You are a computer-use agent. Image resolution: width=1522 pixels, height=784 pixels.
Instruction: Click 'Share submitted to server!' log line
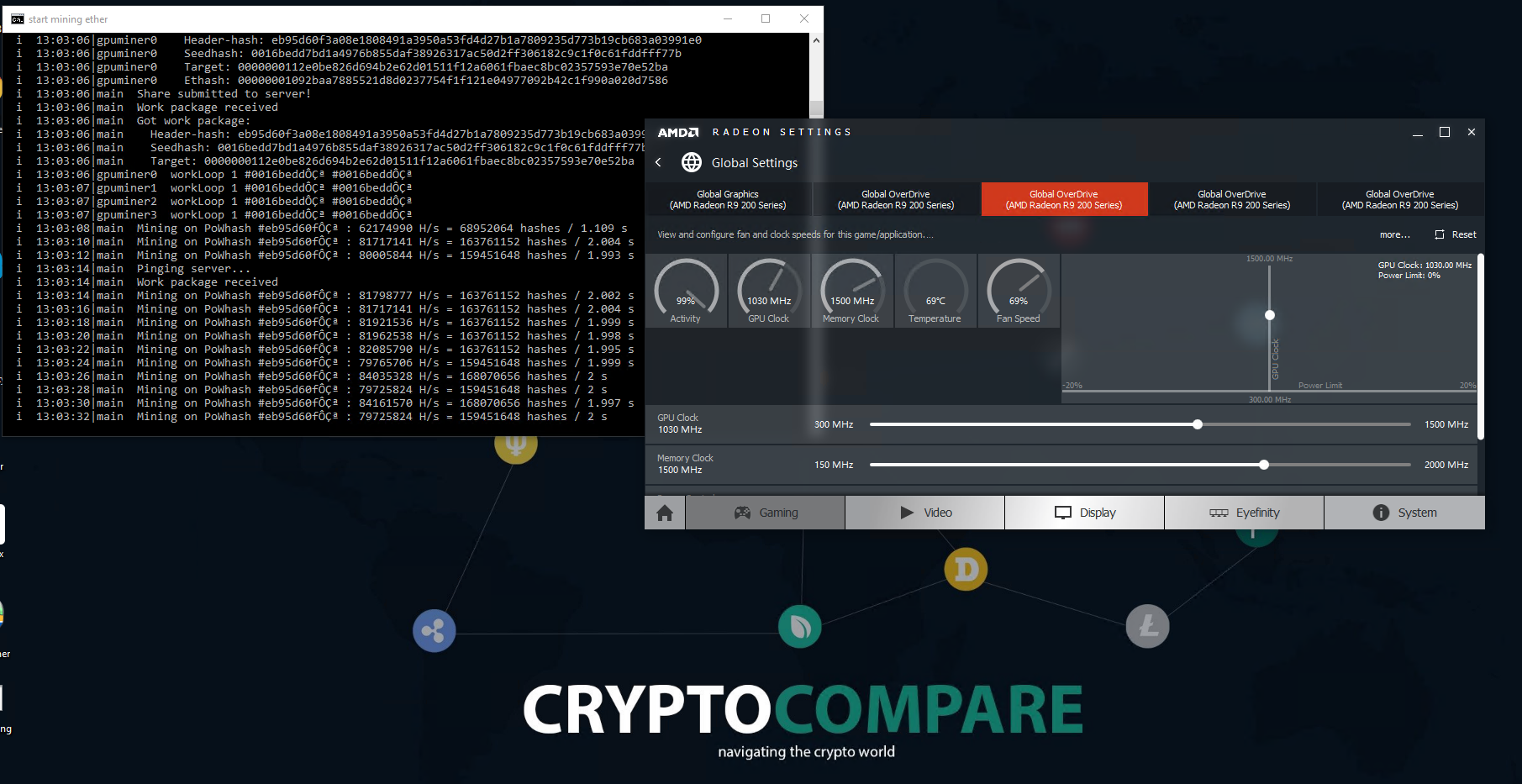pos(224,94)
